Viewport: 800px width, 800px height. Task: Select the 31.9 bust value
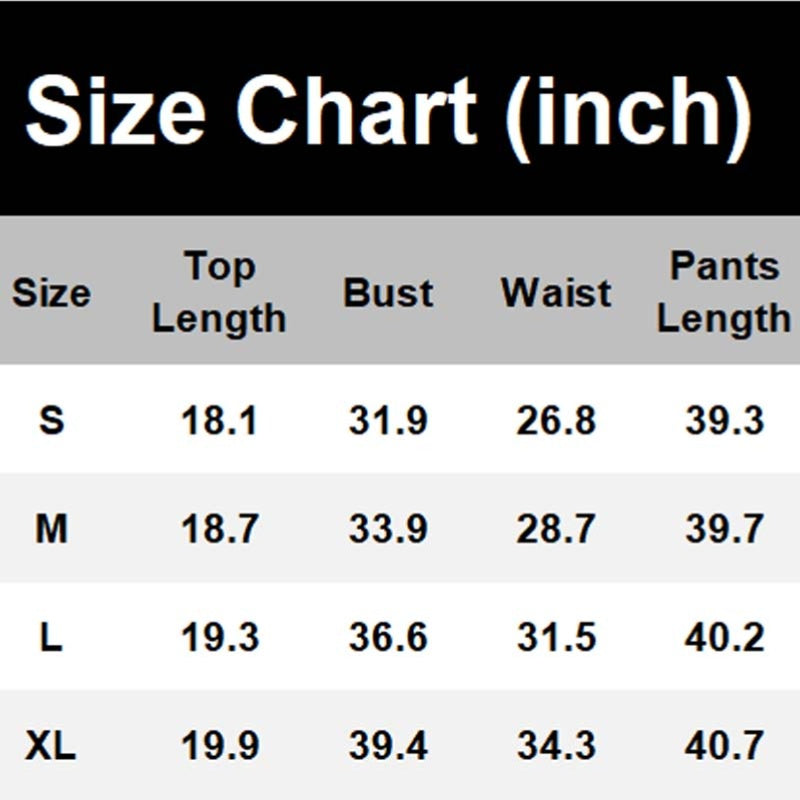coord(388,421)
